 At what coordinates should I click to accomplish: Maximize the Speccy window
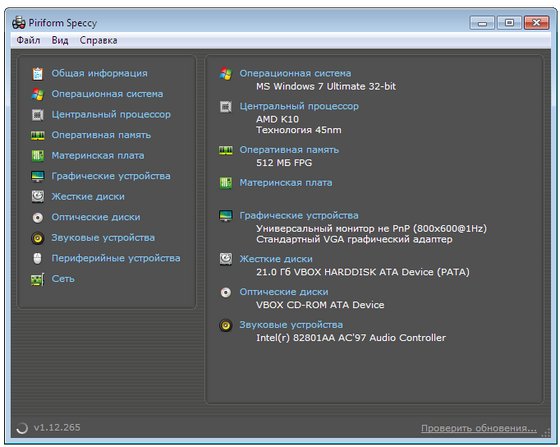(509, 23)
